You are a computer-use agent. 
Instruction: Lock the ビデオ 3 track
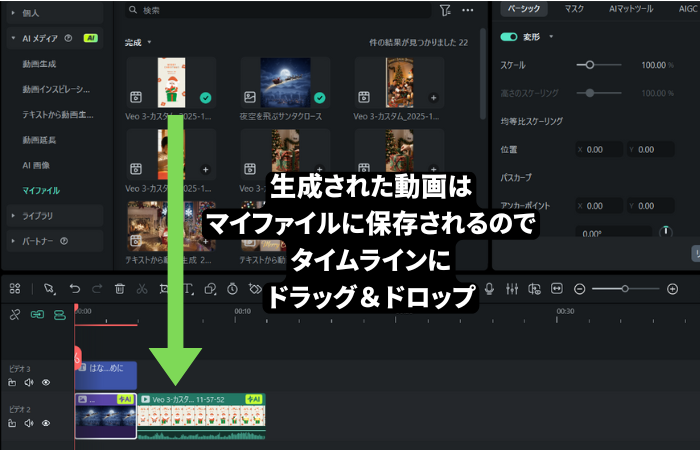tap(12, 383)
